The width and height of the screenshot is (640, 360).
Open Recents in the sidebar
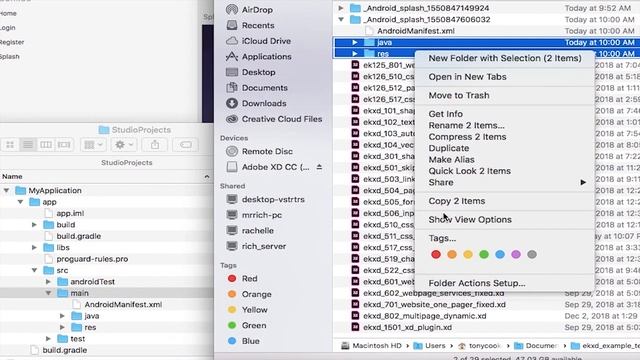[250, 25]
